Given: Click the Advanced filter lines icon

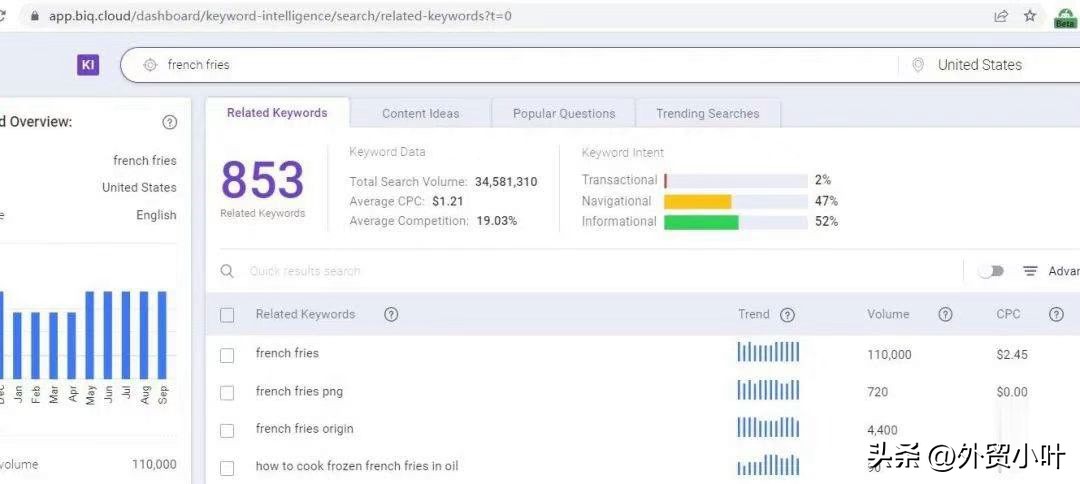Looking at the screenshot, I should tap(1030, 271).
